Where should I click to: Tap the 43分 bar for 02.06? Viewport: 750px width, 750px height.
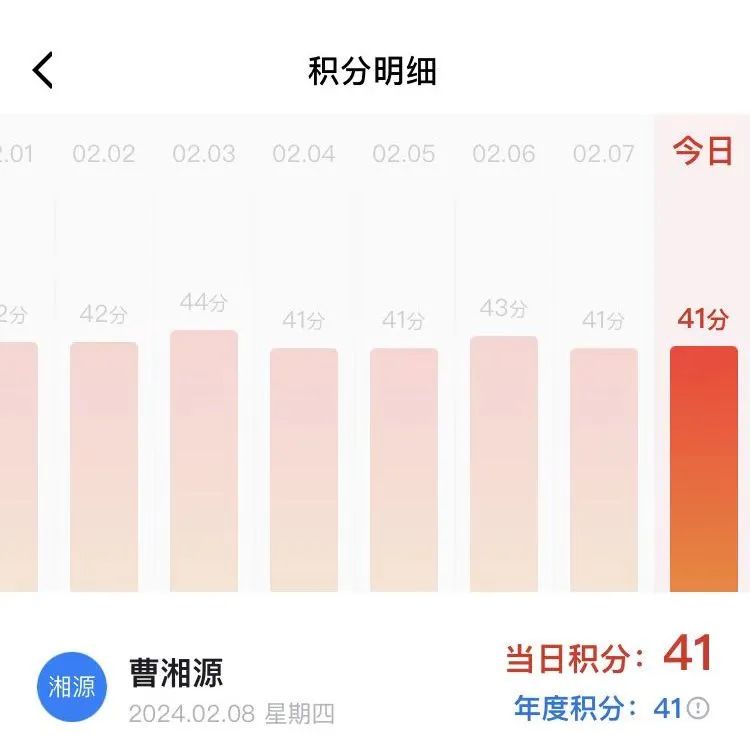pos(504,463)
